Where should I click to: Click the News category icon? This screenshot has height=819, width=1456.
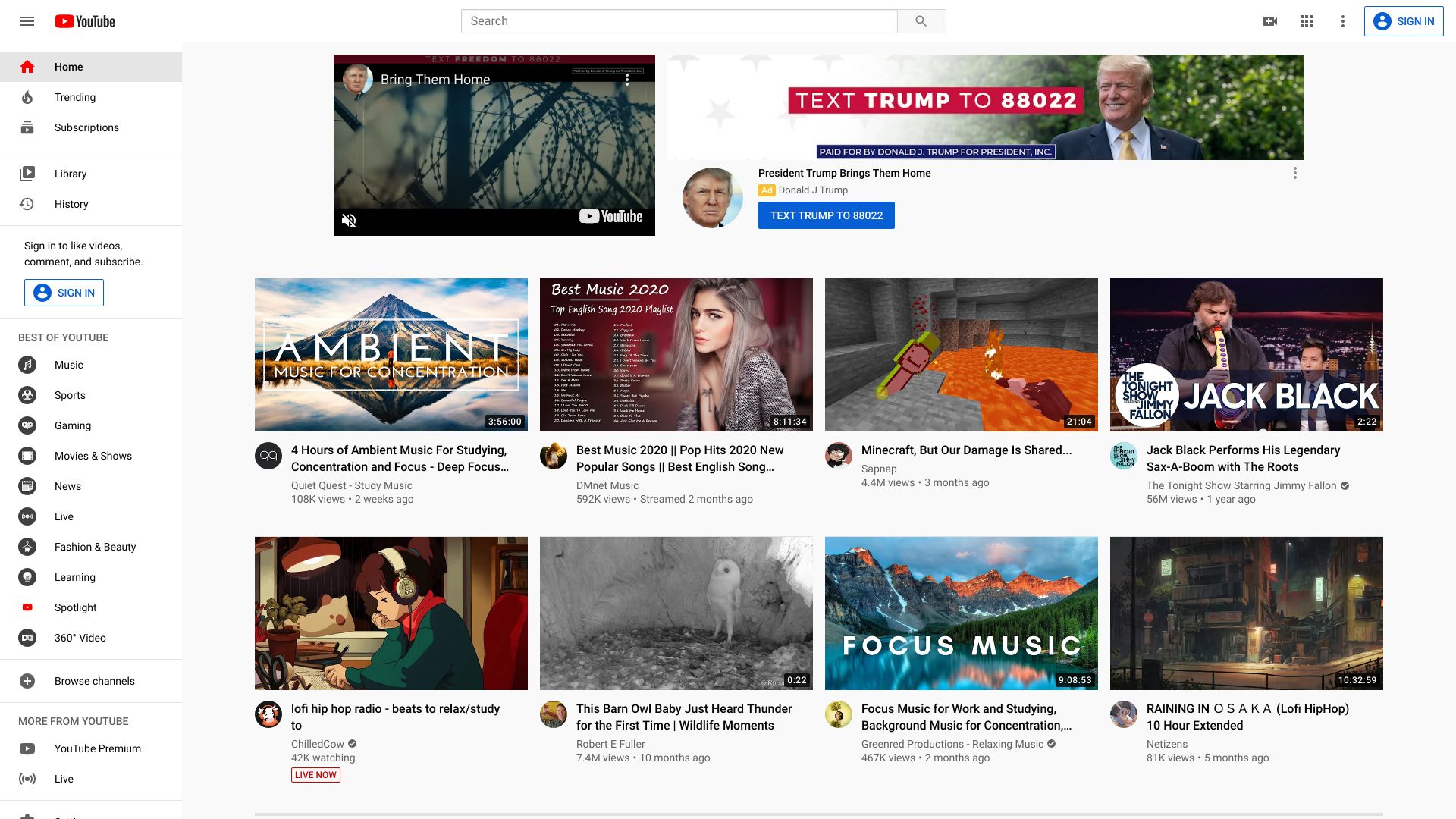tap(27, 486)
